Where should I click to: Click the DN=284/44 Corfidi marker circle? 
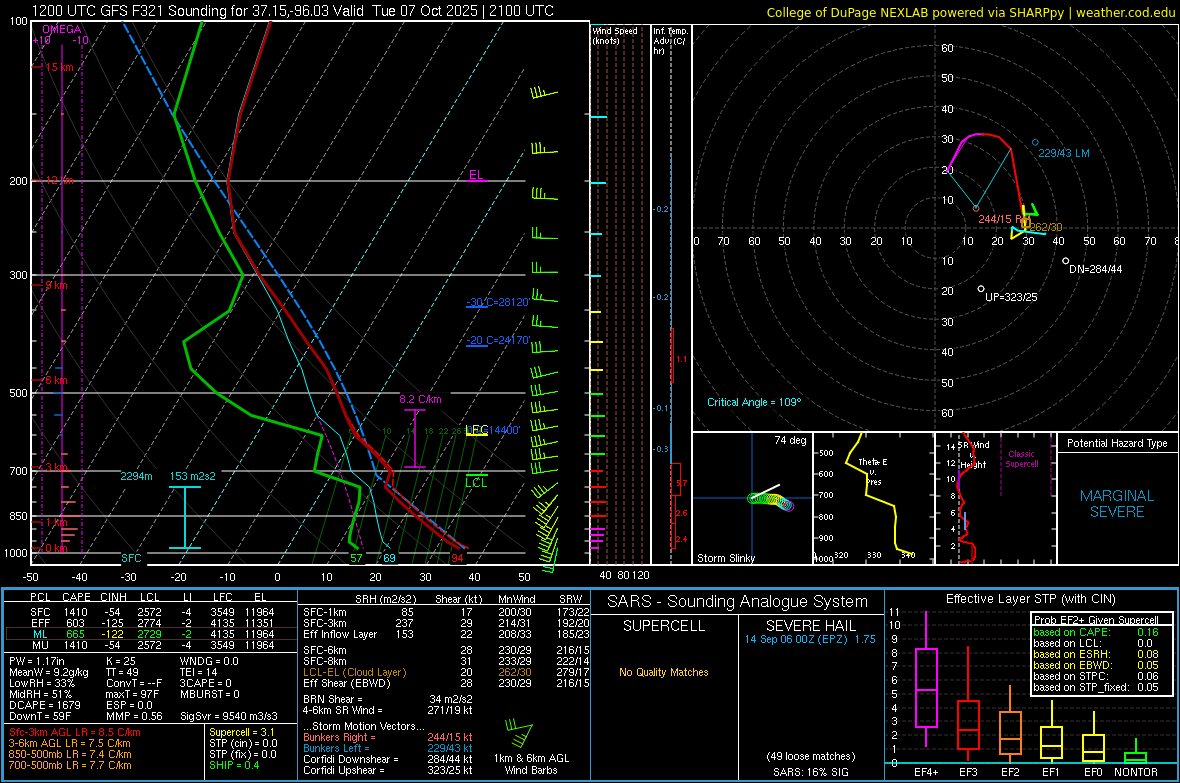(1066, 261)
